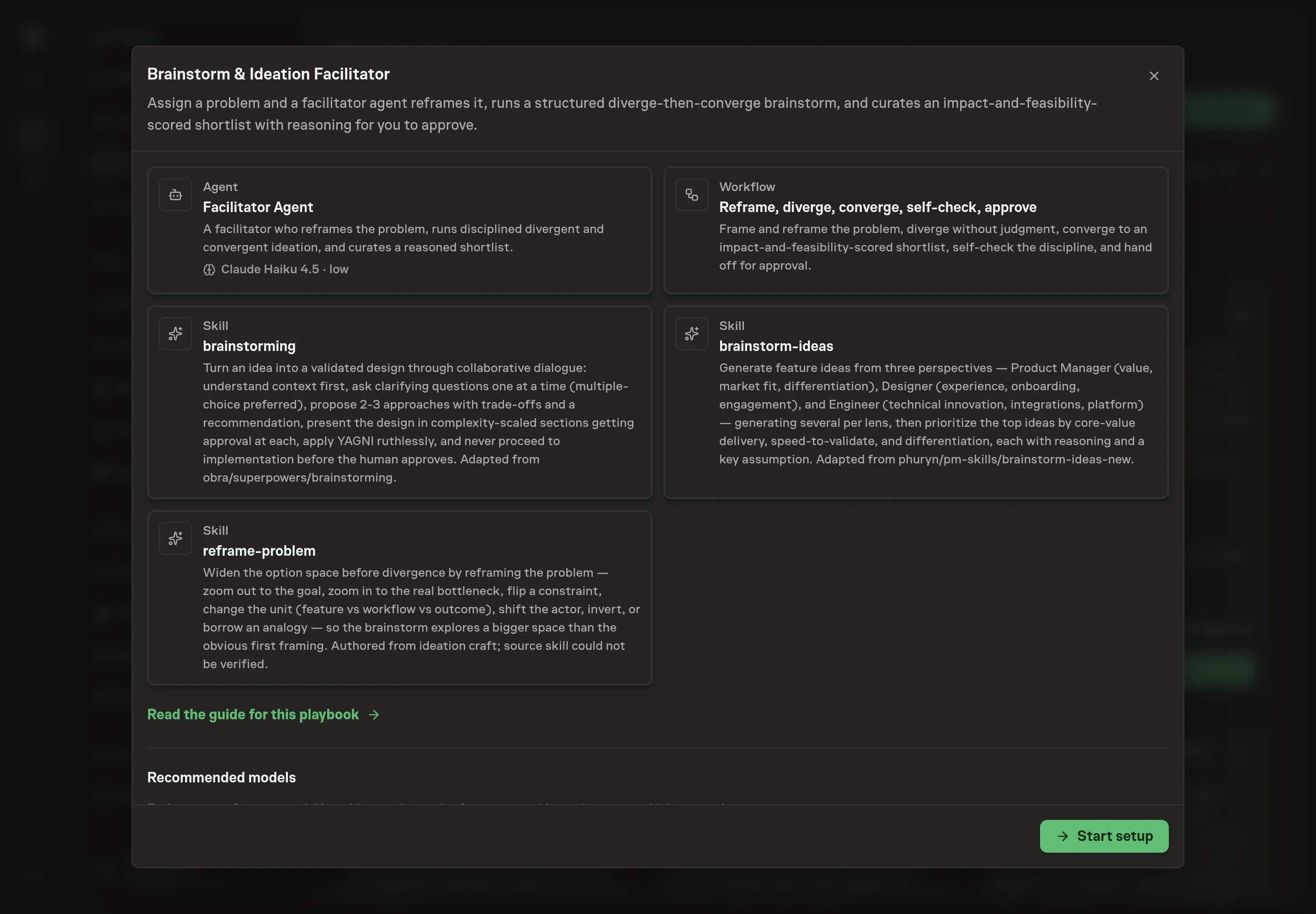Click the 'Brainstorm & Ideation Facilitator' dialog title

pyautogui.click(x=268, y=74)
